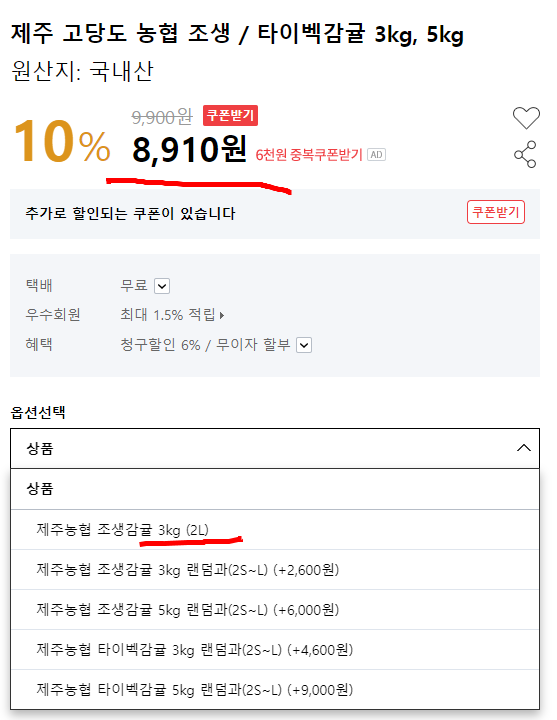Open the 6천원 중복쿠폰받기 link
Screen dimensions: 557x720
point(309,155)
